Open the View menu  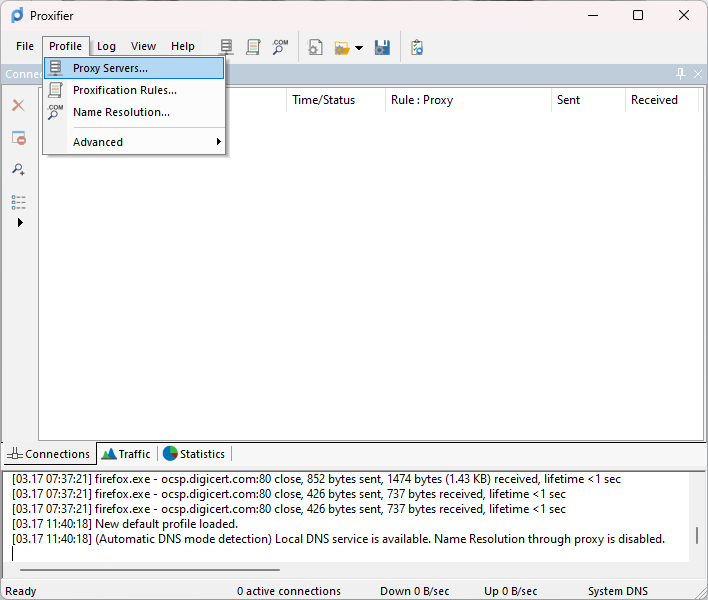(x=144, y=46)
